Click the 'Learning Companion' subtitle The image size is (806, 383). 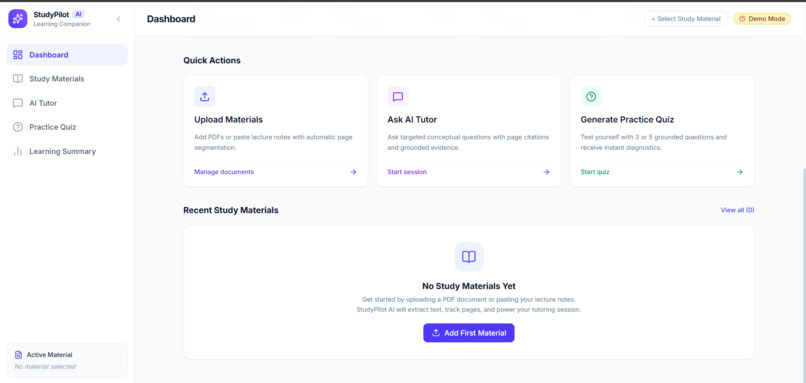click(x=62, y=24)
